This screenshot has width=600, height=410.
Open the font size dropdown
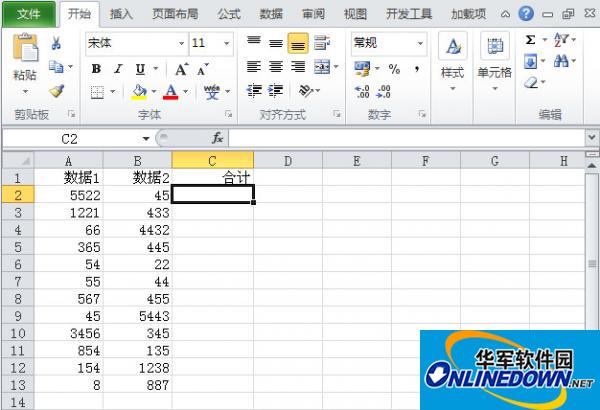pyautogui.click(x=227, y=43)
